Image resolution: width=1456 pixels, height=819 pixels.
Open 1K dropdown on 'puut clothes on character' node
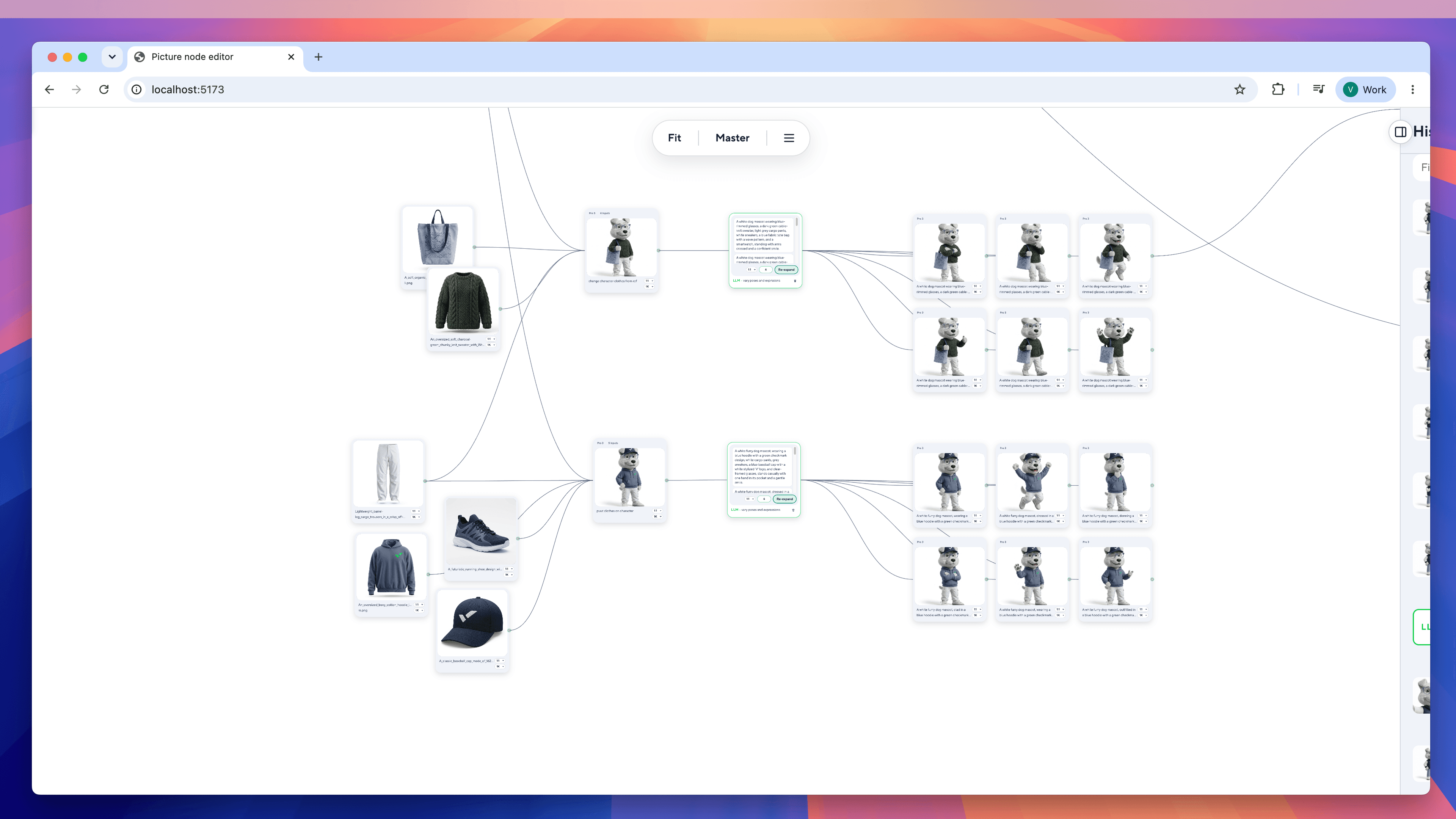tap(657, 516)
